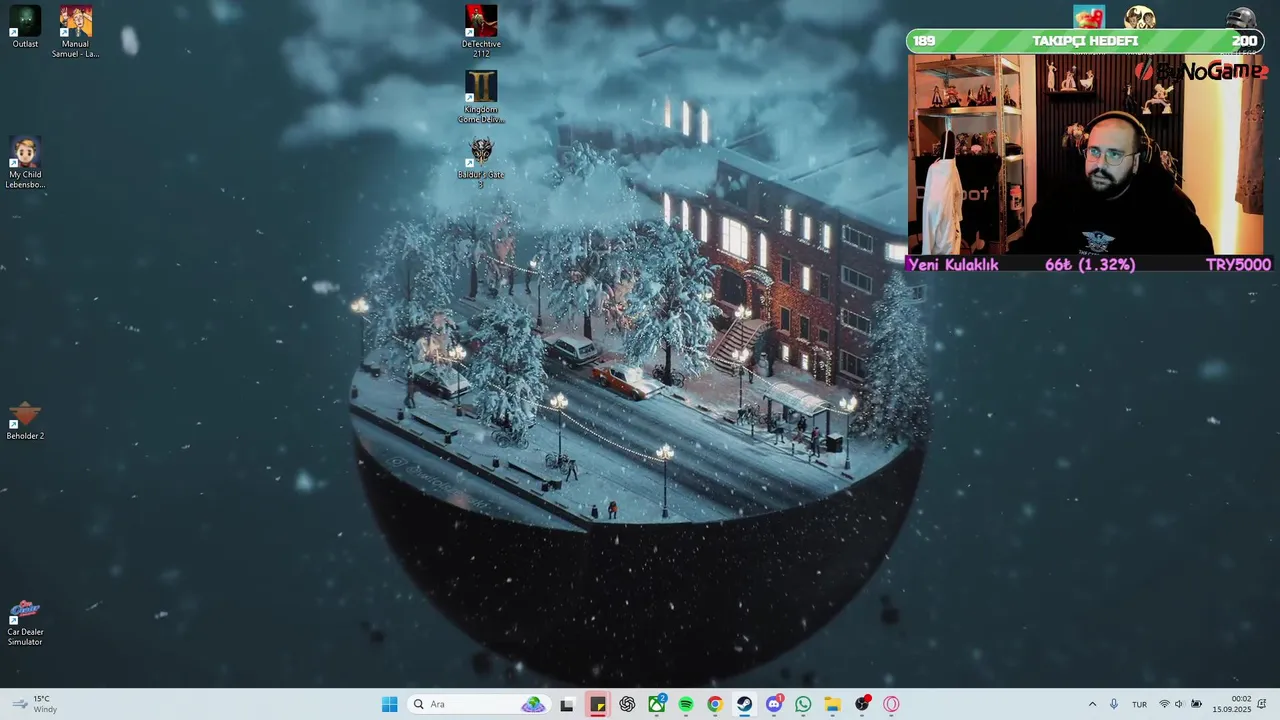Select the Kingdom Come Deliverance shortcut

[x=481, y=97]
